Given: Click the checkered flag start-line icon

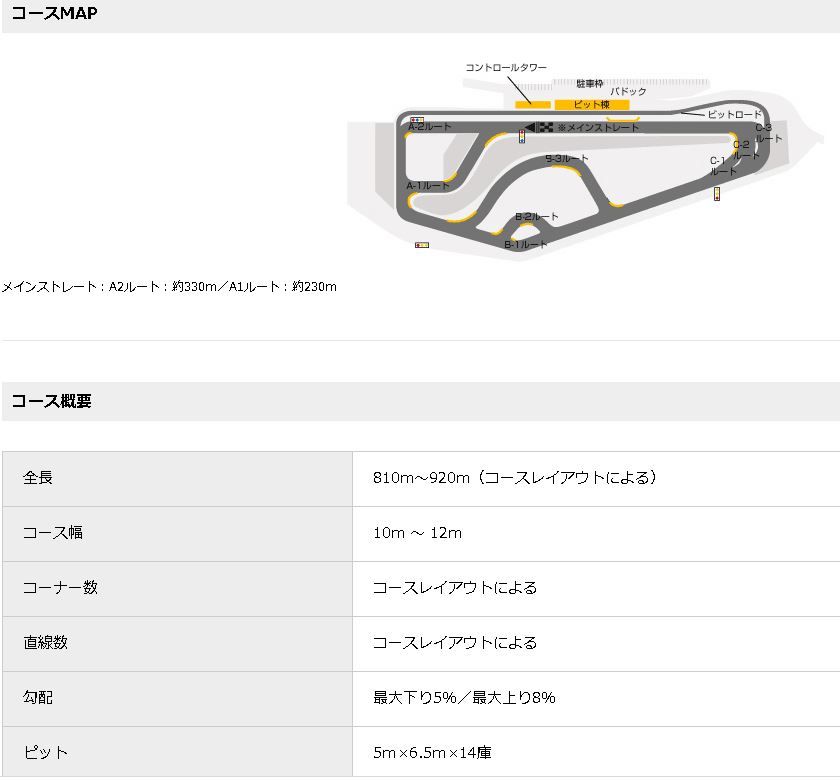Looking at the screenshot, I should [545, 128].
